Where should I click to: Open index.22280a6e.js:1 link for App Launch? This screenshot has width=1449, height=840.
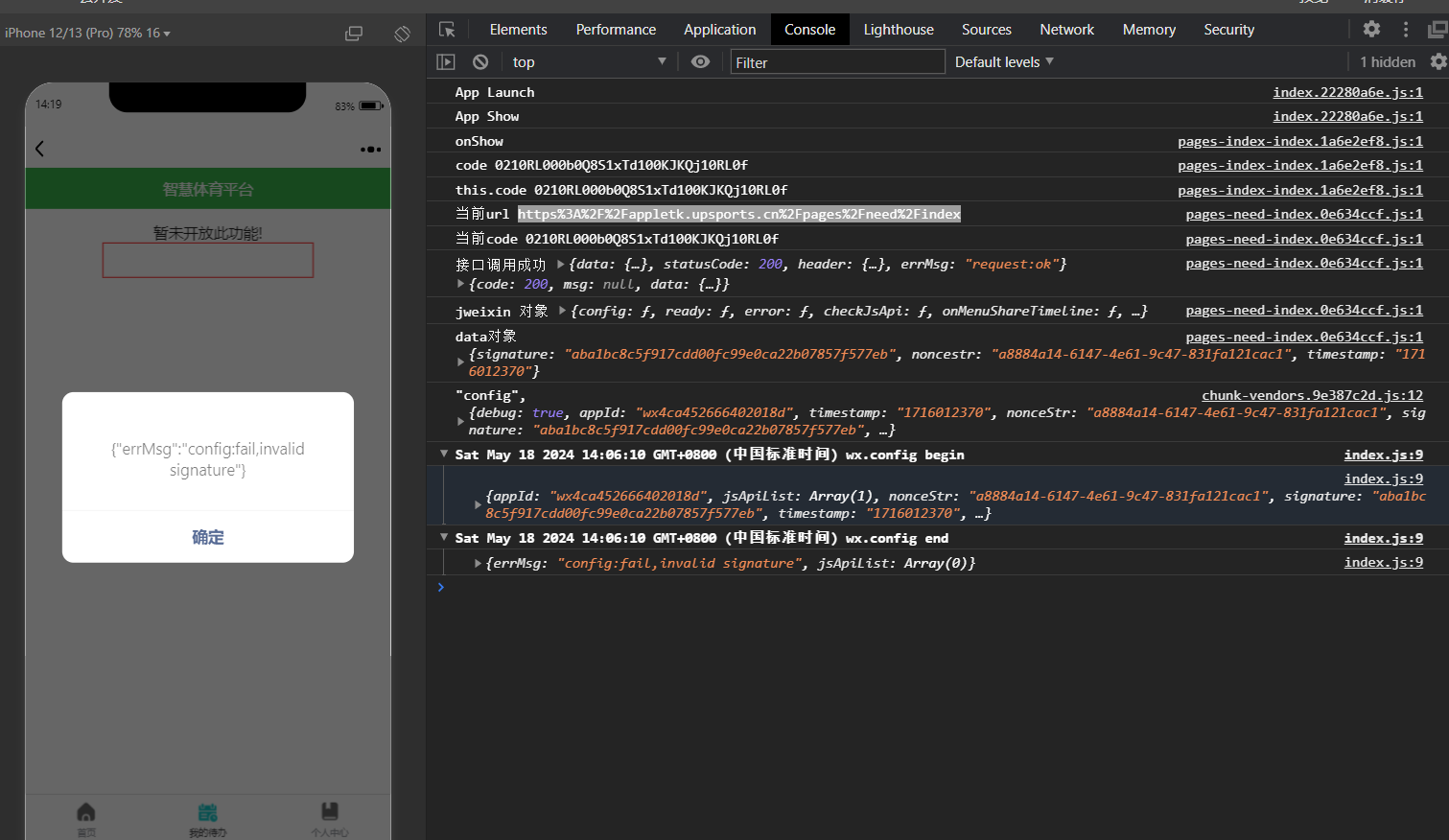(1347, 92)
